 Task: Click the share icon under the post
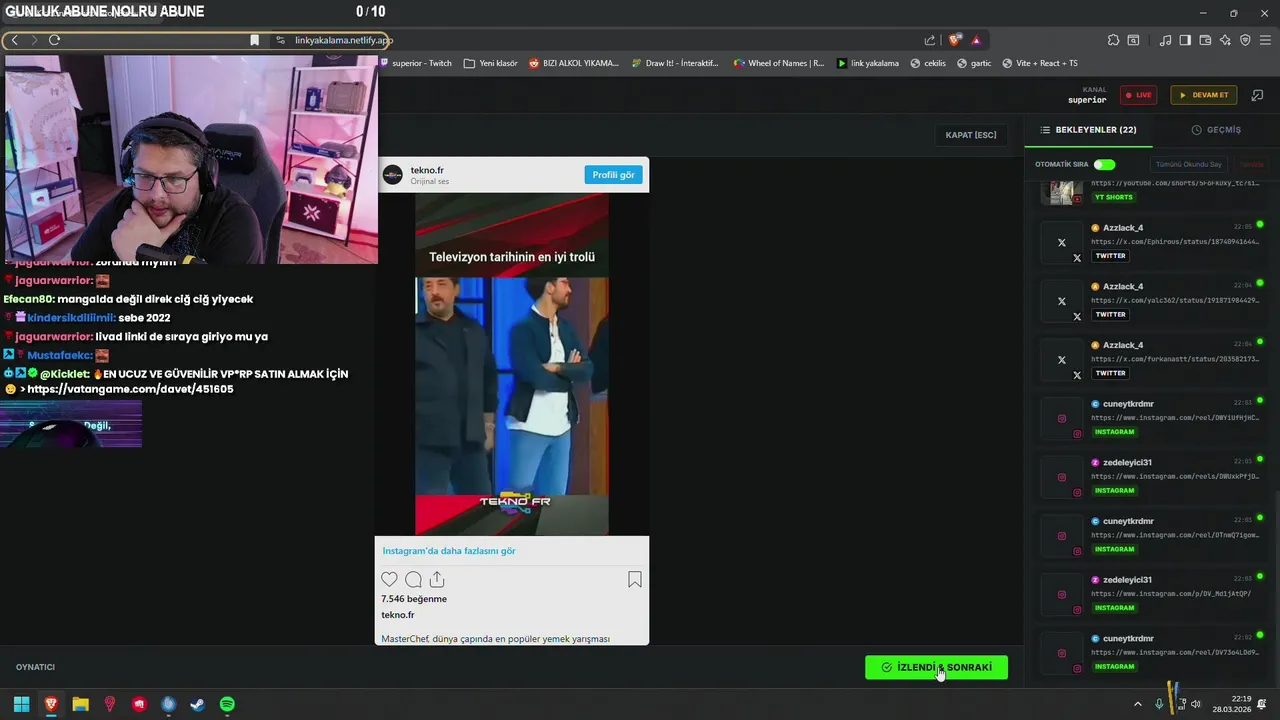437,579
